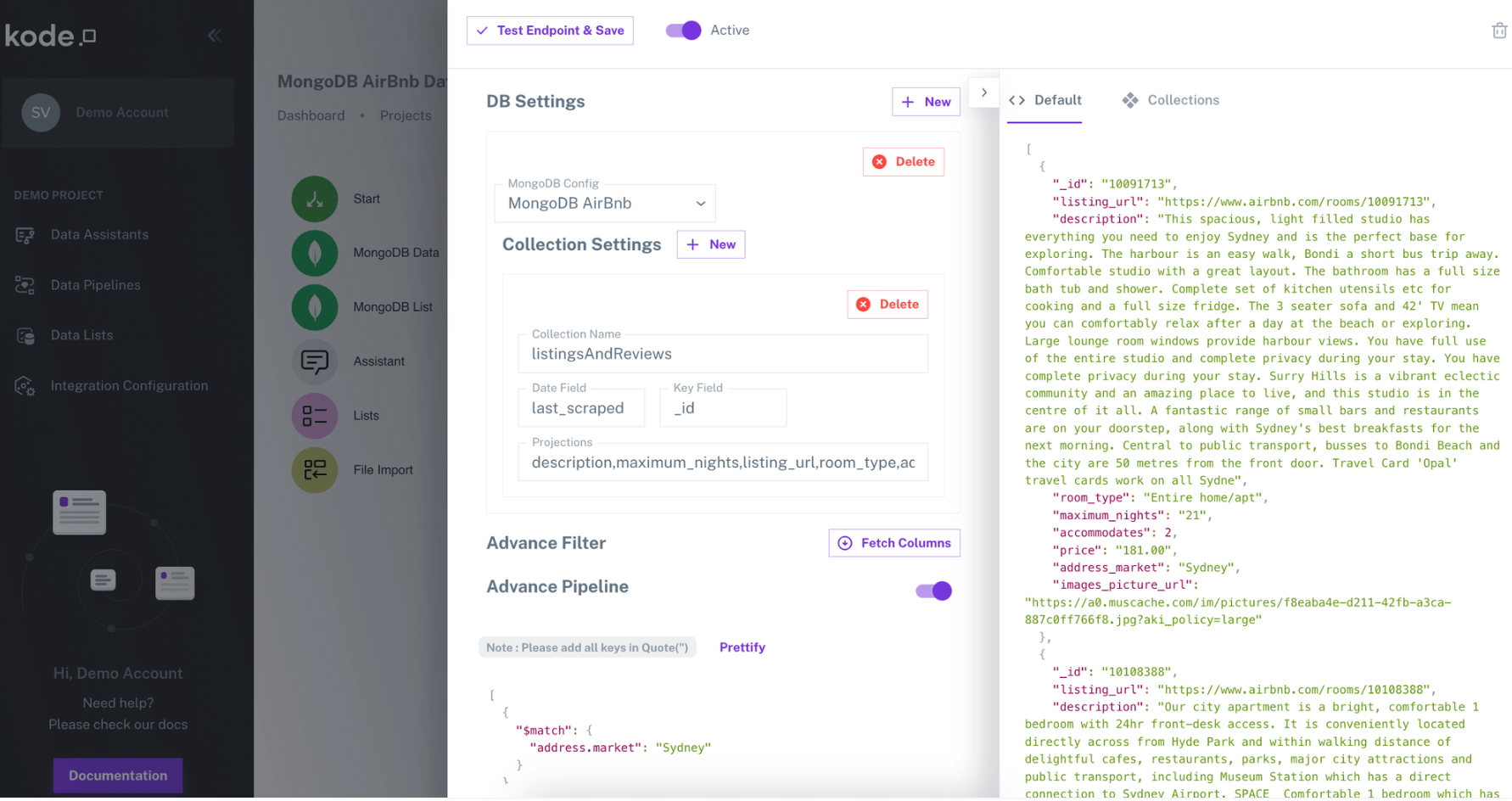
Task: Open the MongoDB Data node icon
Action: click(315, 253)
